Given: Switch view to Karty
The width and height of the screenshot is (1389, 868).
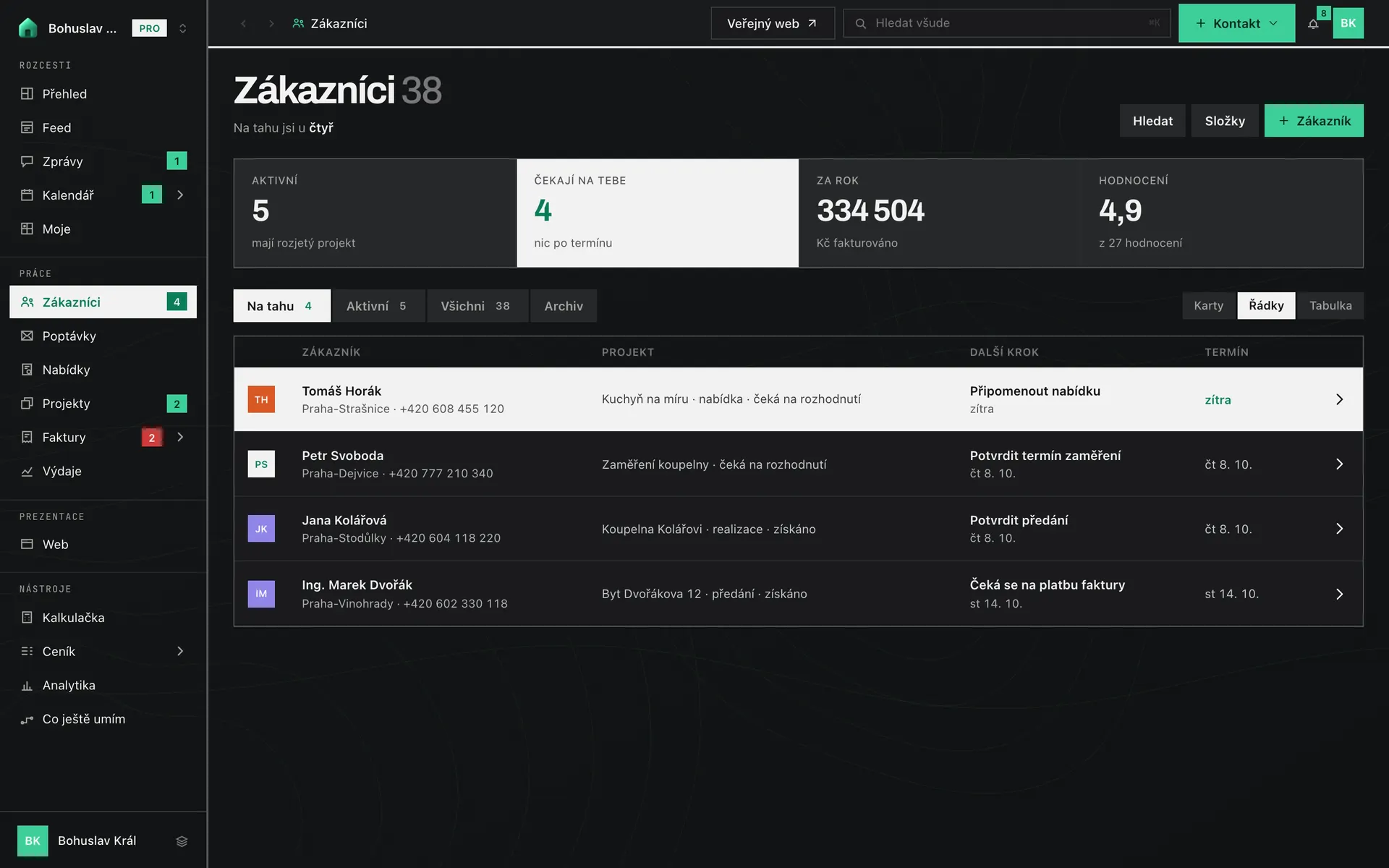Looking at the screenshot, I should tap(1209, 305).
